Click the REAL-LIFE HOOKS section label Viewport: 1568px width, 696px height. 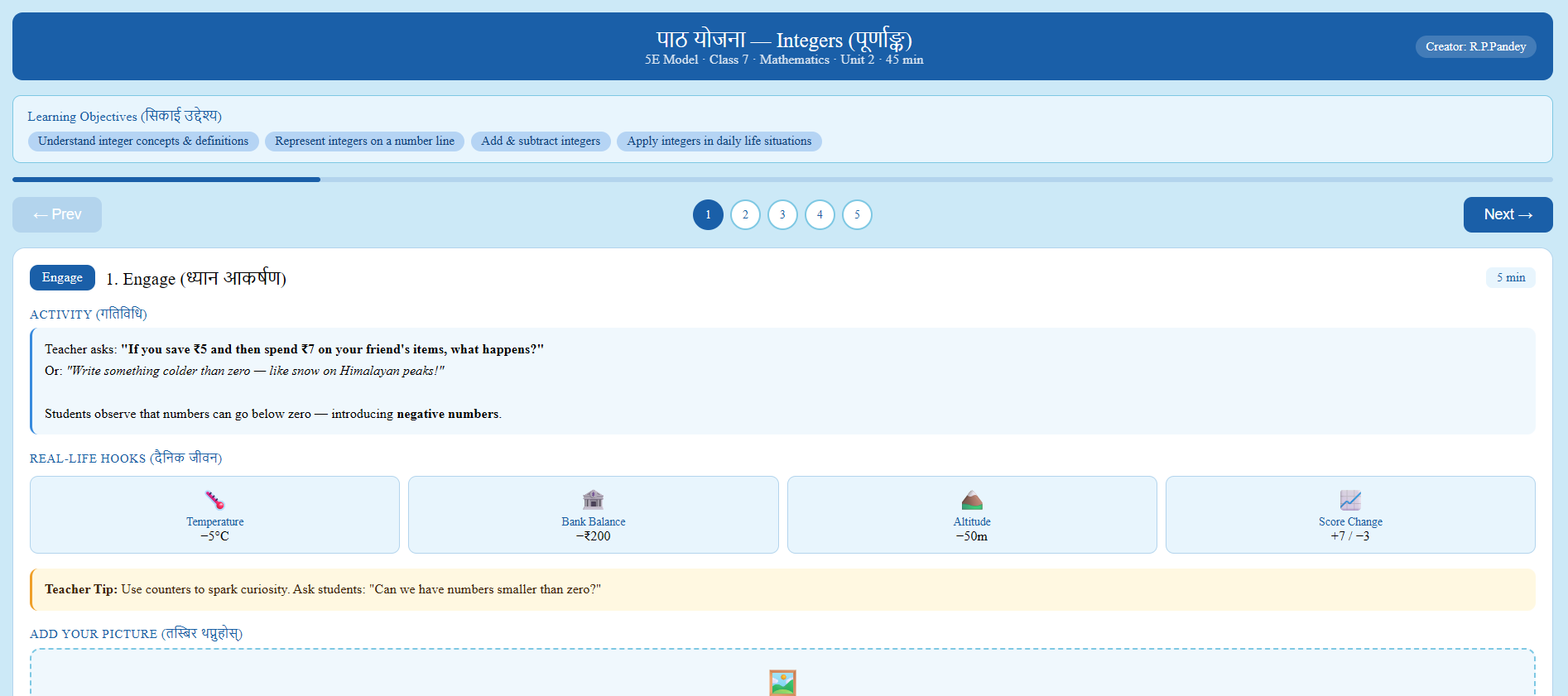[x=126, y=458]
